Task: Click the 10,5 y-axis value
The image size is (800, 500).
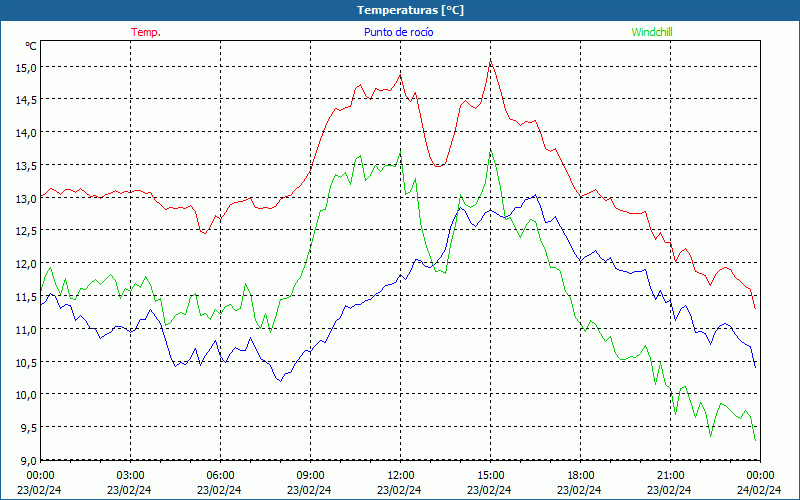Action: tap(26, 362)
